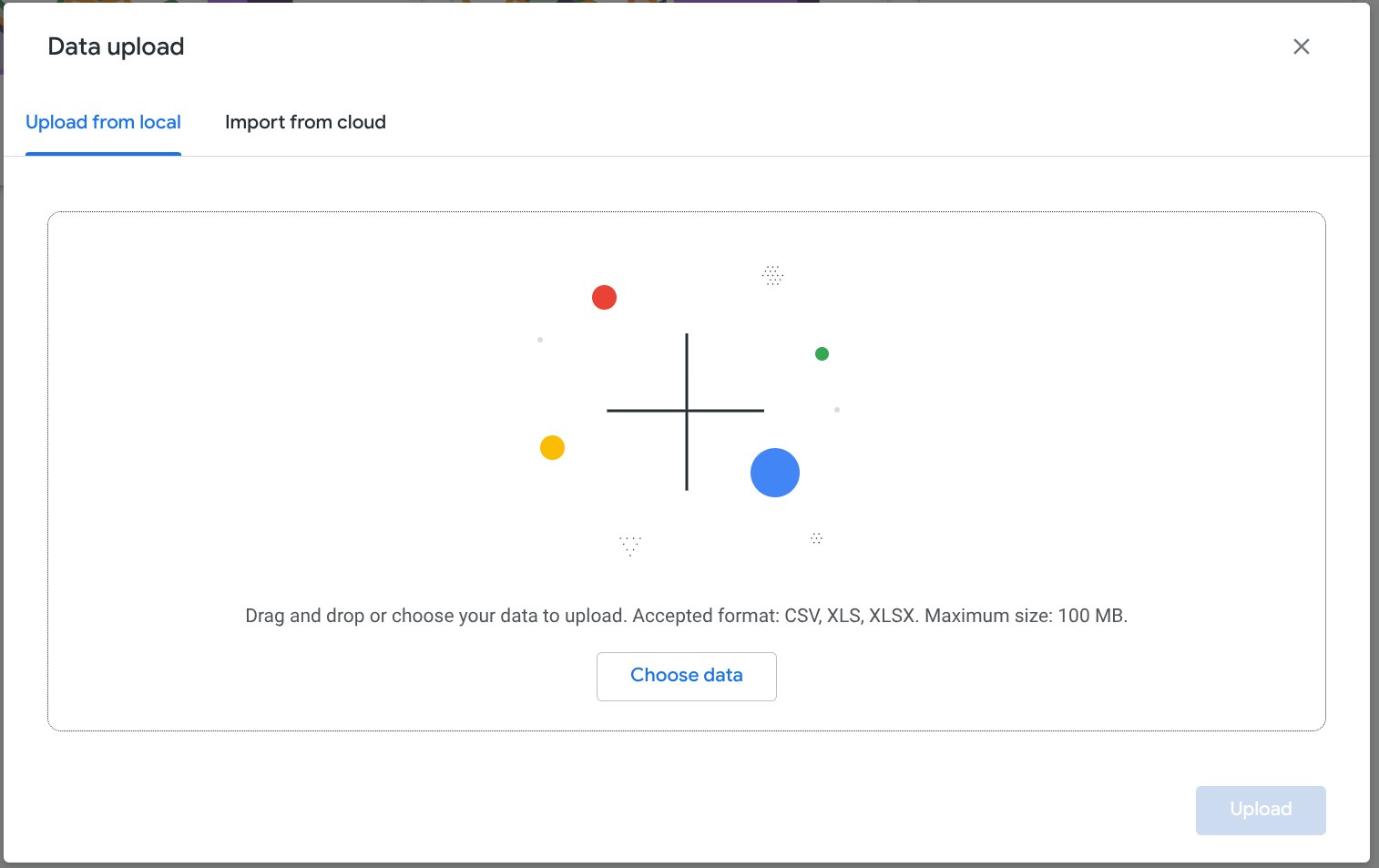Click the green circle in the illustration
Image resolution: width=1379 pixels, height=868 pixels.
822,353
